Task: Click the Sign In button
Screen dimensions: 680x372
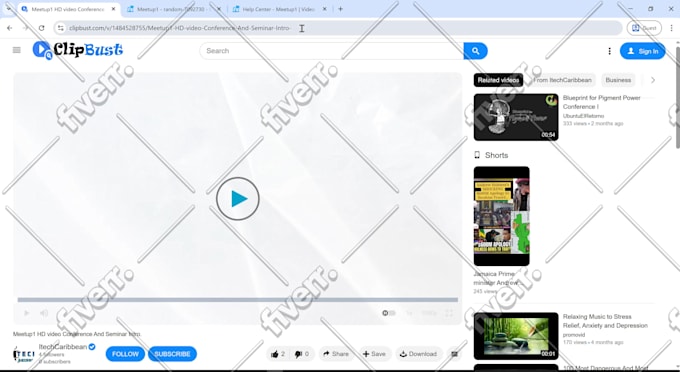Action: (x=642, y=51)
